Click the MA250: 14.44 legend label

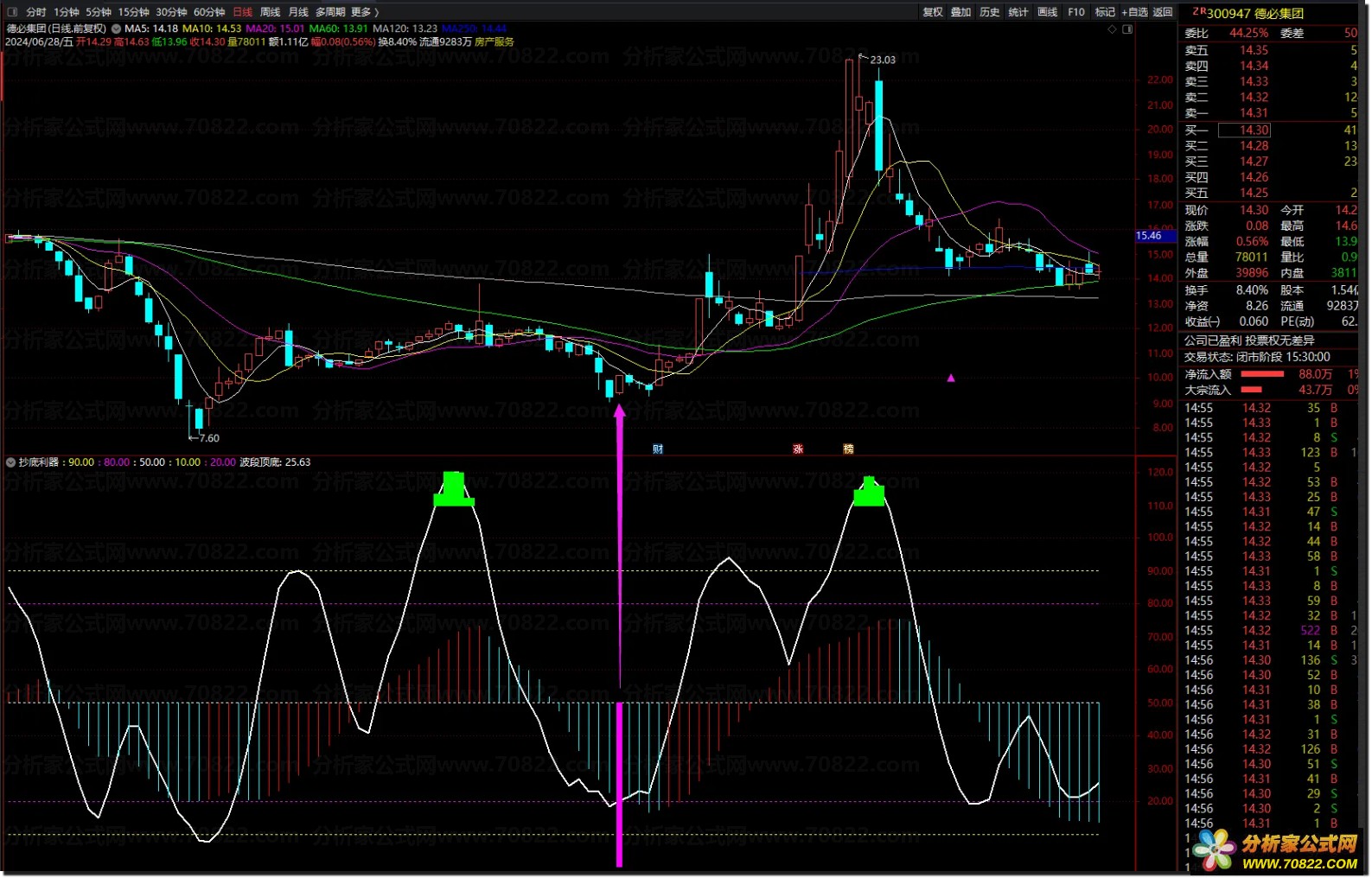(475, 29)
